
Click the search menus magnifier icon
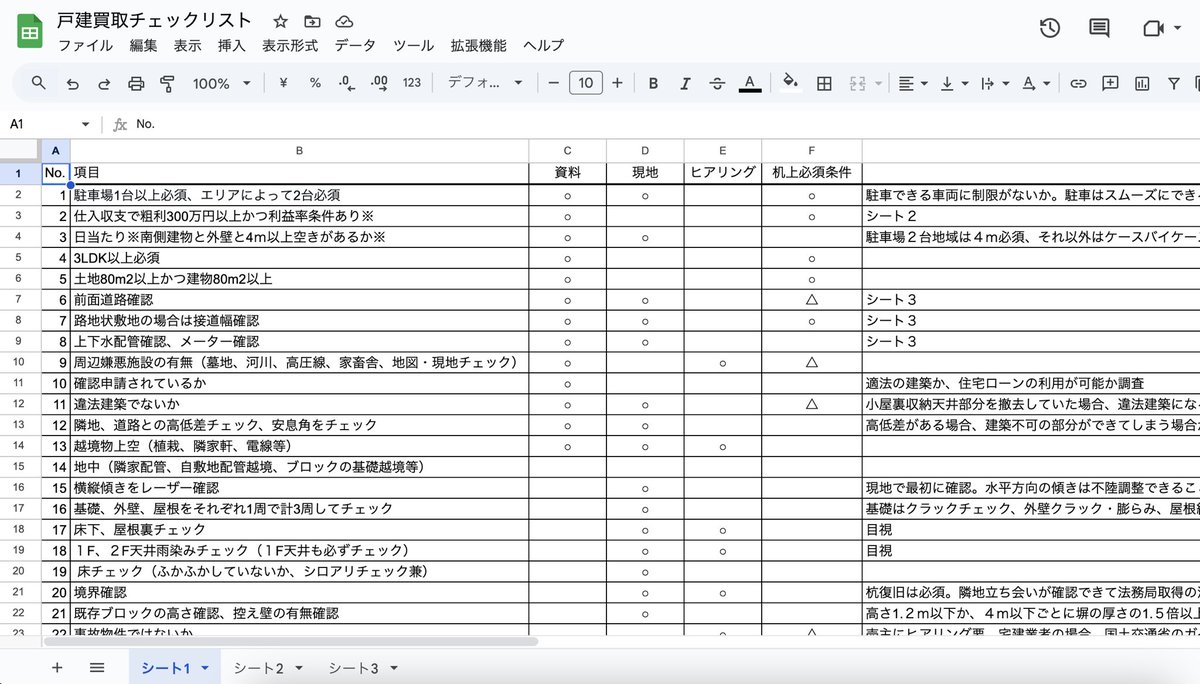[x=39, y=83]
